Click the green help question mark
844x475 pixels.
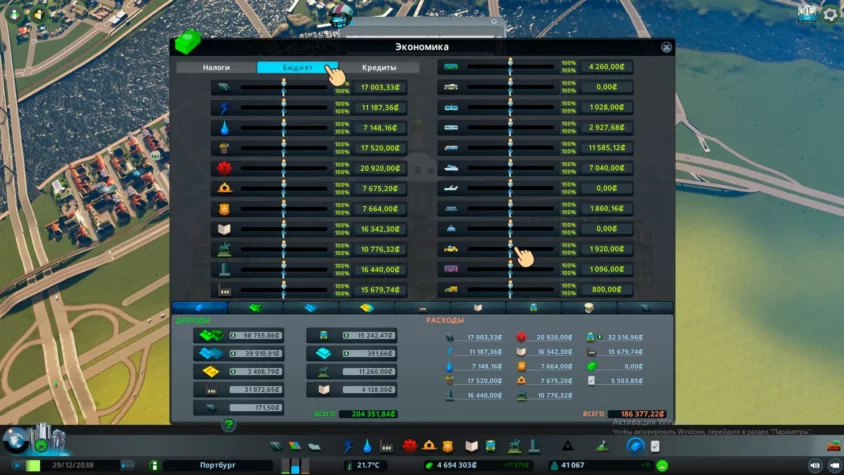coord(229,425)
